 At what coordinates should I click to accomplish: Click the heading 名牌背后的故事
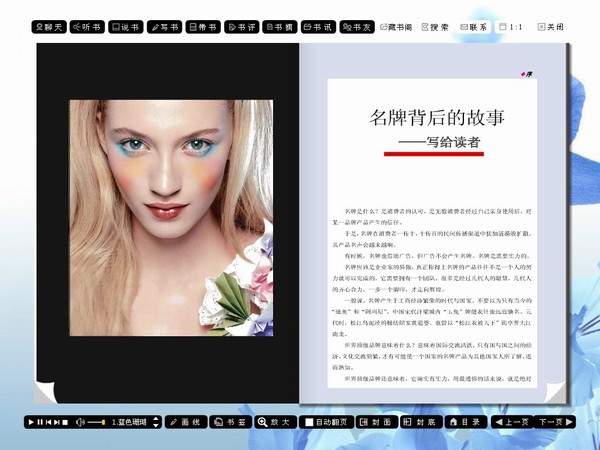click(x=437, y=117)
